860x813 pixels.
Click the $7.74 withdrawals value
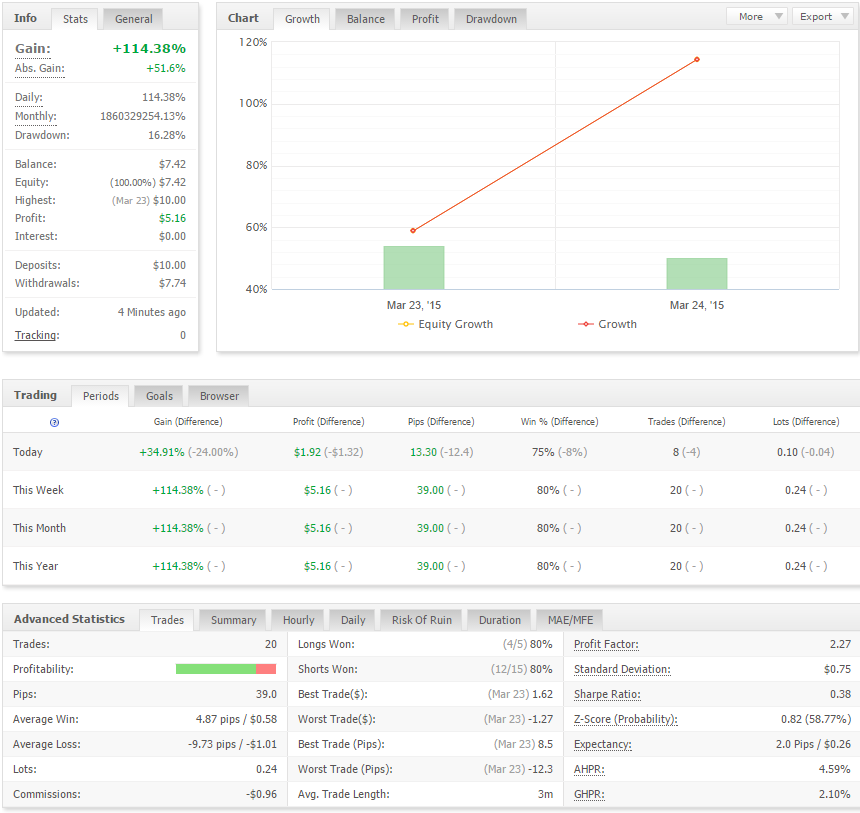pos(172,283)
